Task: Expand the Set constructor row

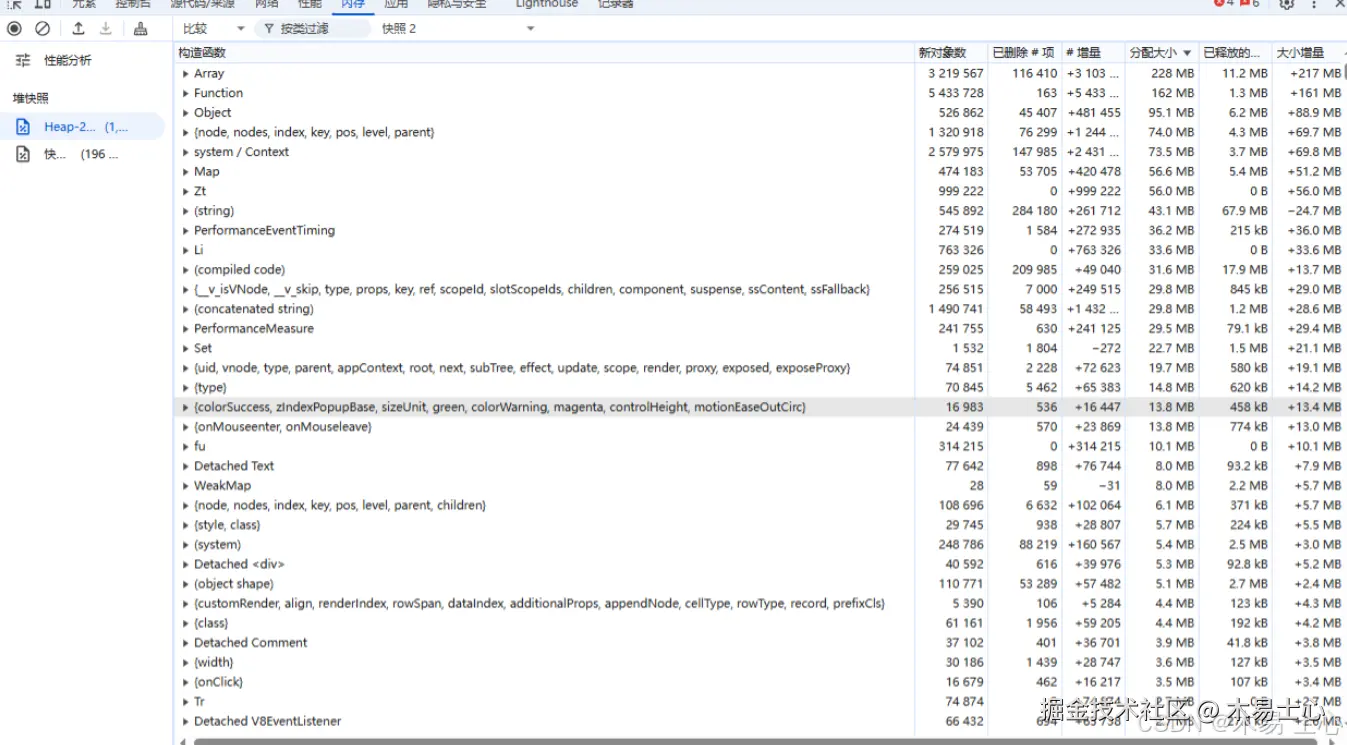Action: pos(186,348)
